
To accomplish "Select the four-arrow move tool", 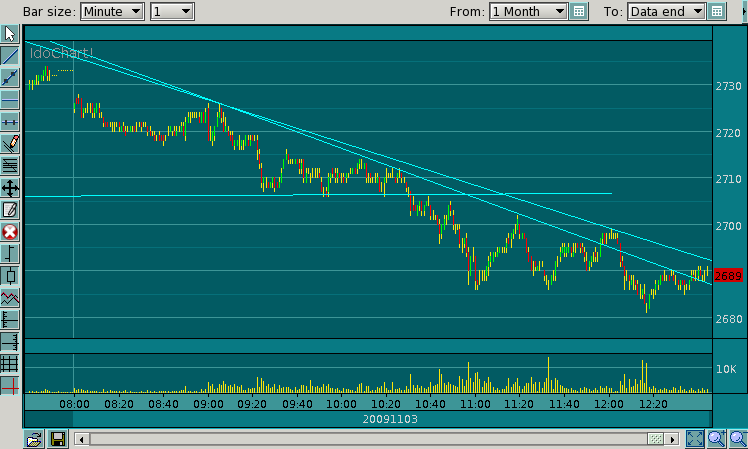I will click(10, 188).
